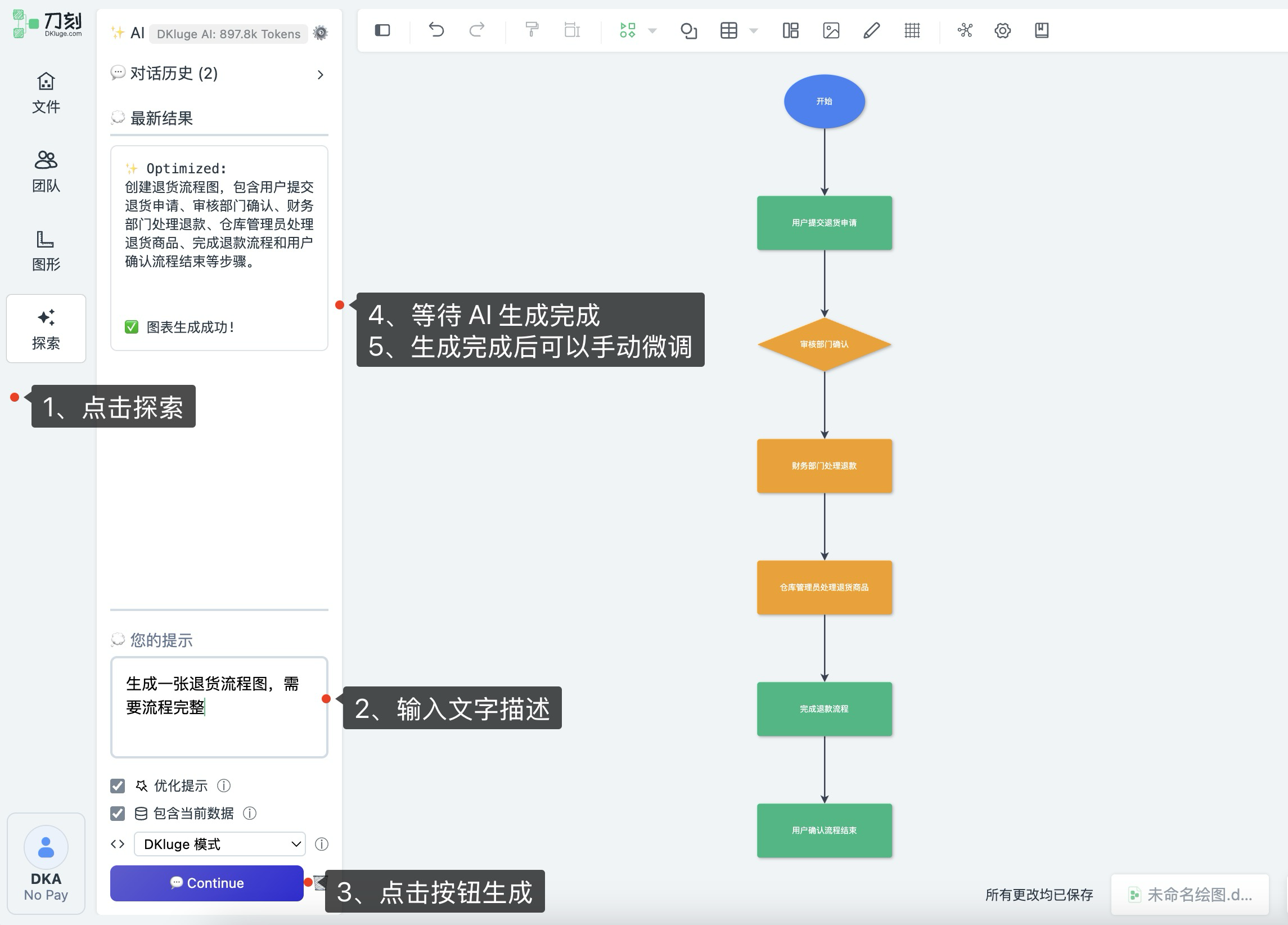Click the insert image icon
This screenshot has height=925, width=1288.
pos(831,30)
